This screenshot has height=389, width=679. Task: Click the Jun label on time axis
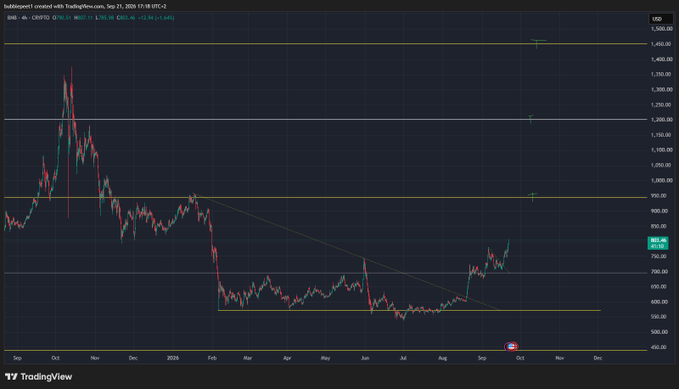365,358
